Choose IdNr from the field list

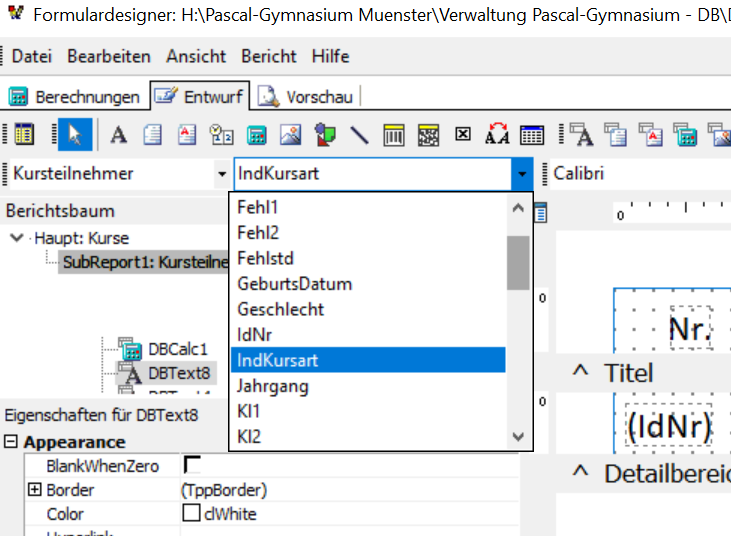(368, 335)
